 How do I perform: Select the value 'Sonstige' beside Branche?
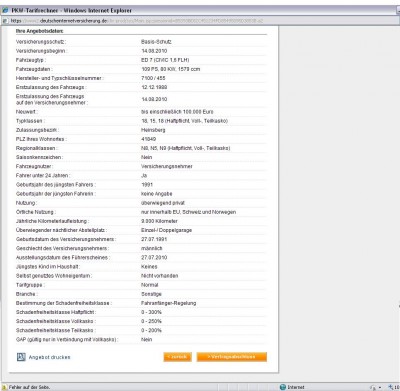(x=151, y=294)
